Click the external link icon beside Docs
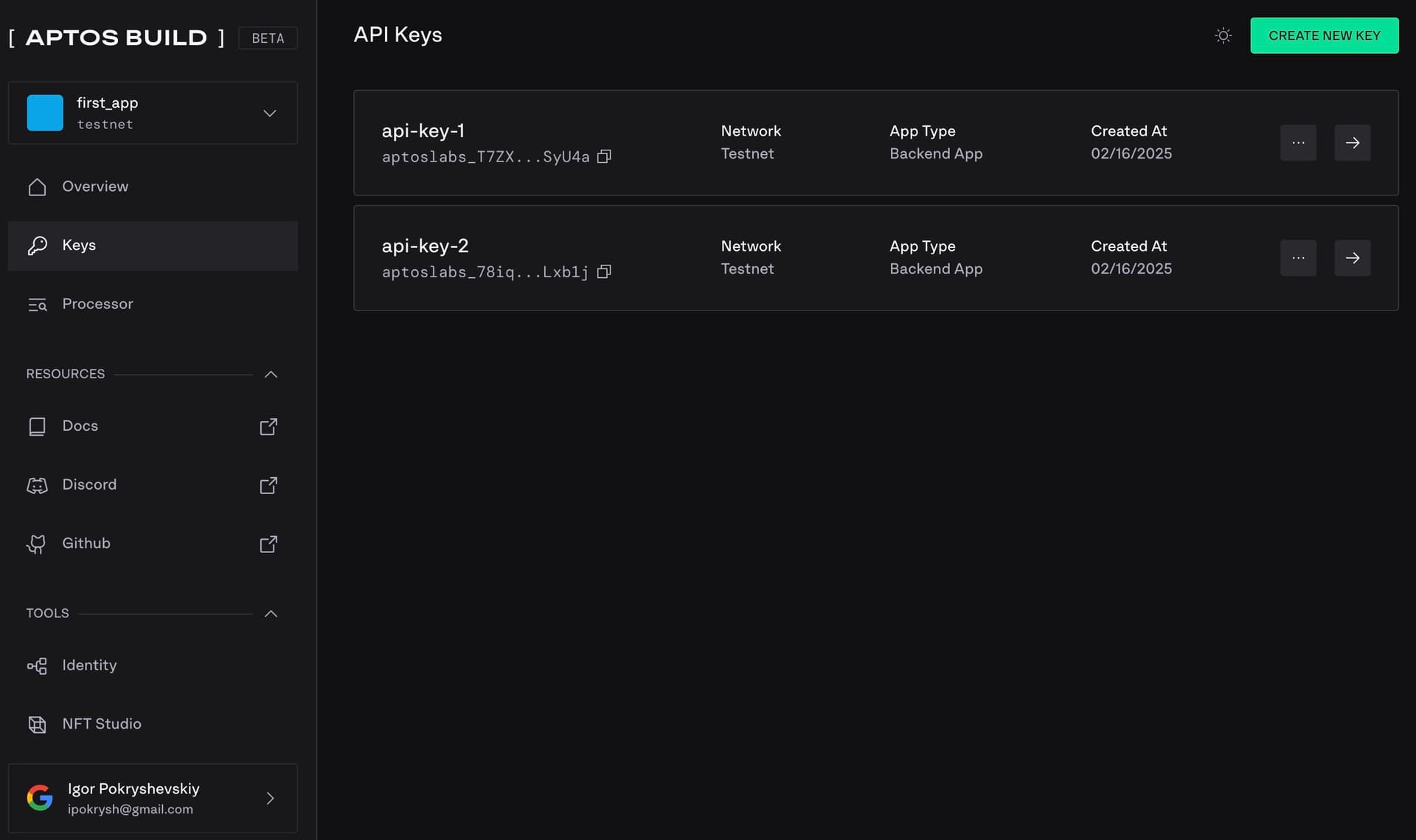This screenshot has width=1416, height=840. 268,426
